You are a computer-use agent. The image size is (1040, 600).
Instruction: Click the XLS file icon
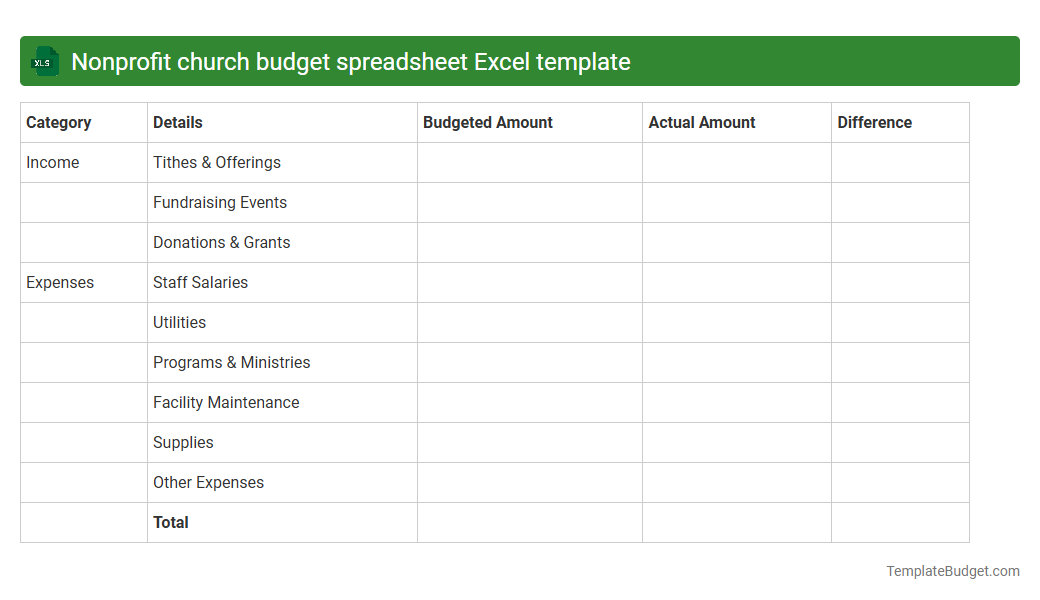pyautogui.click(x=44, y=61)
